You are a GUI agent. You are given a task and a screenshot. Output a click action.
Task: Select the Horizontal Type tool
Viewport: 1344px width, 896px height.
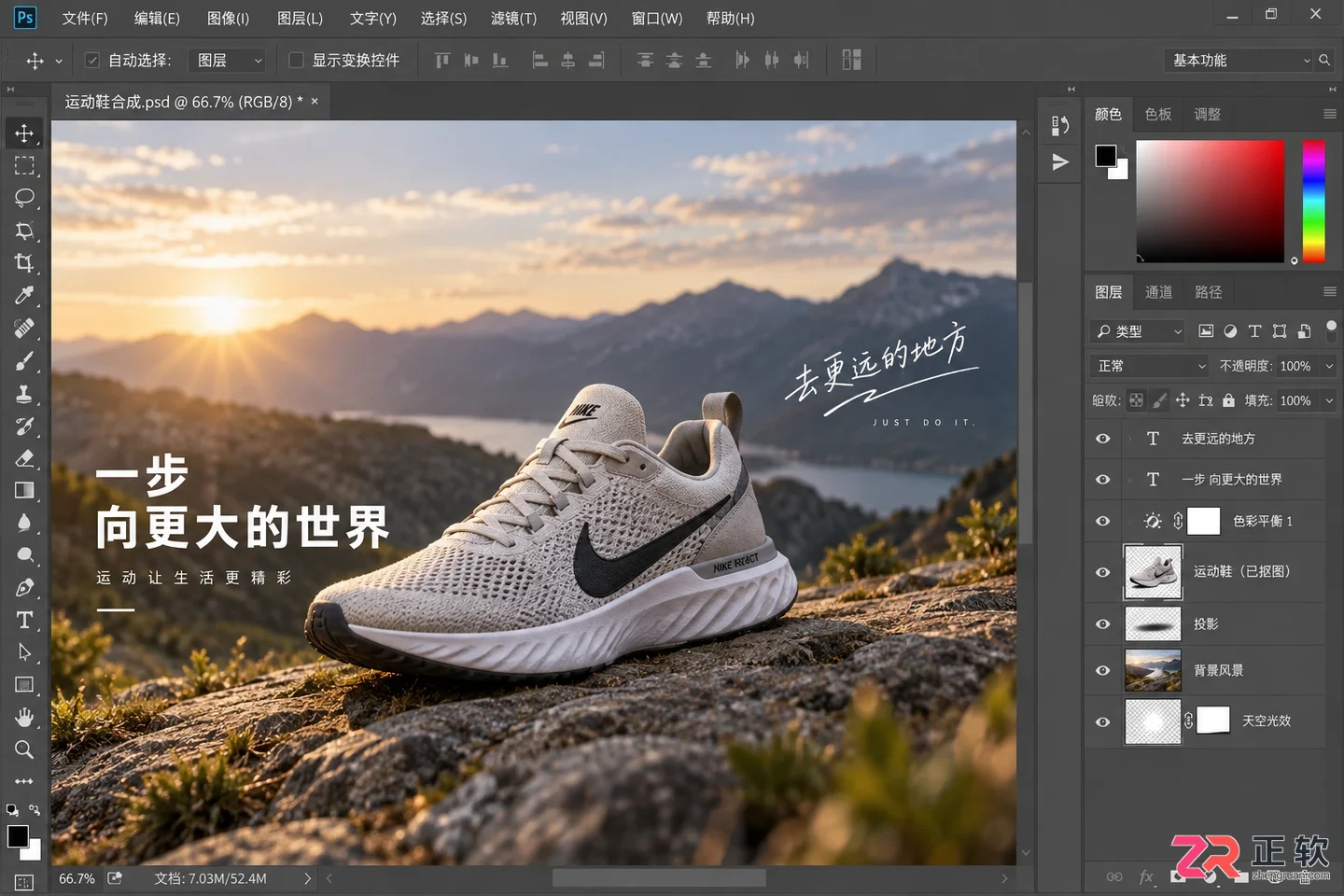click(x=24, y=620)
